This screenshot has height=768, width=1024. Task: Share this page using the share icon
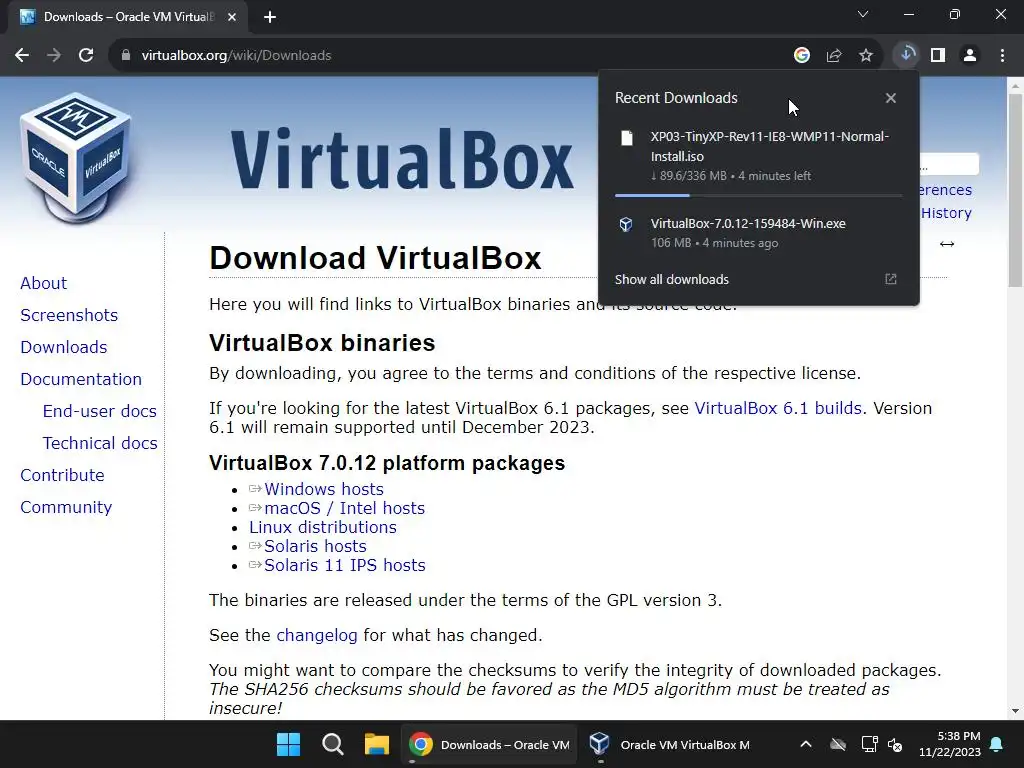(834, 56)
